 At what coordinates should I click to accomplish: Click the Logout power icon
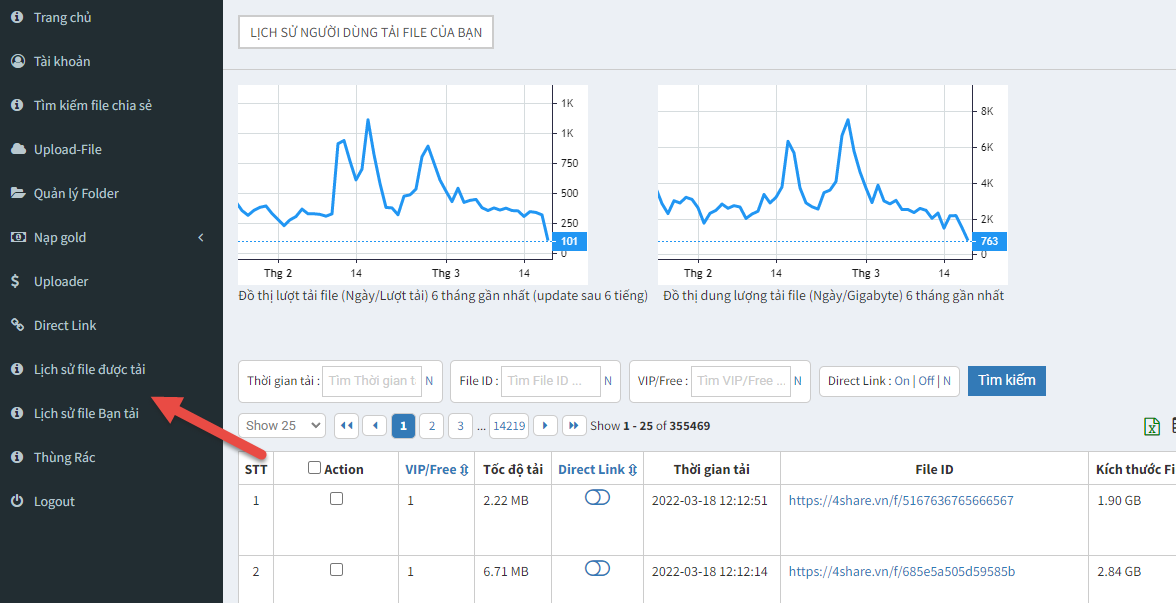point(17,501)
